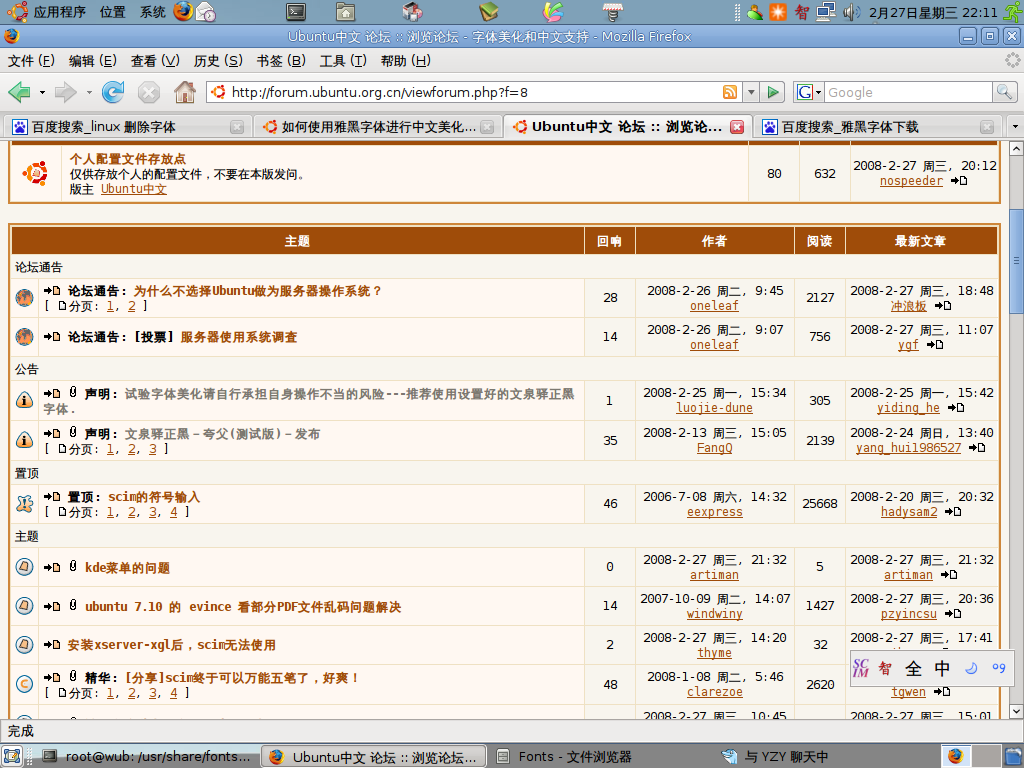
Task: Expand the address bar URL history dropdown
Action: point(751,92)
